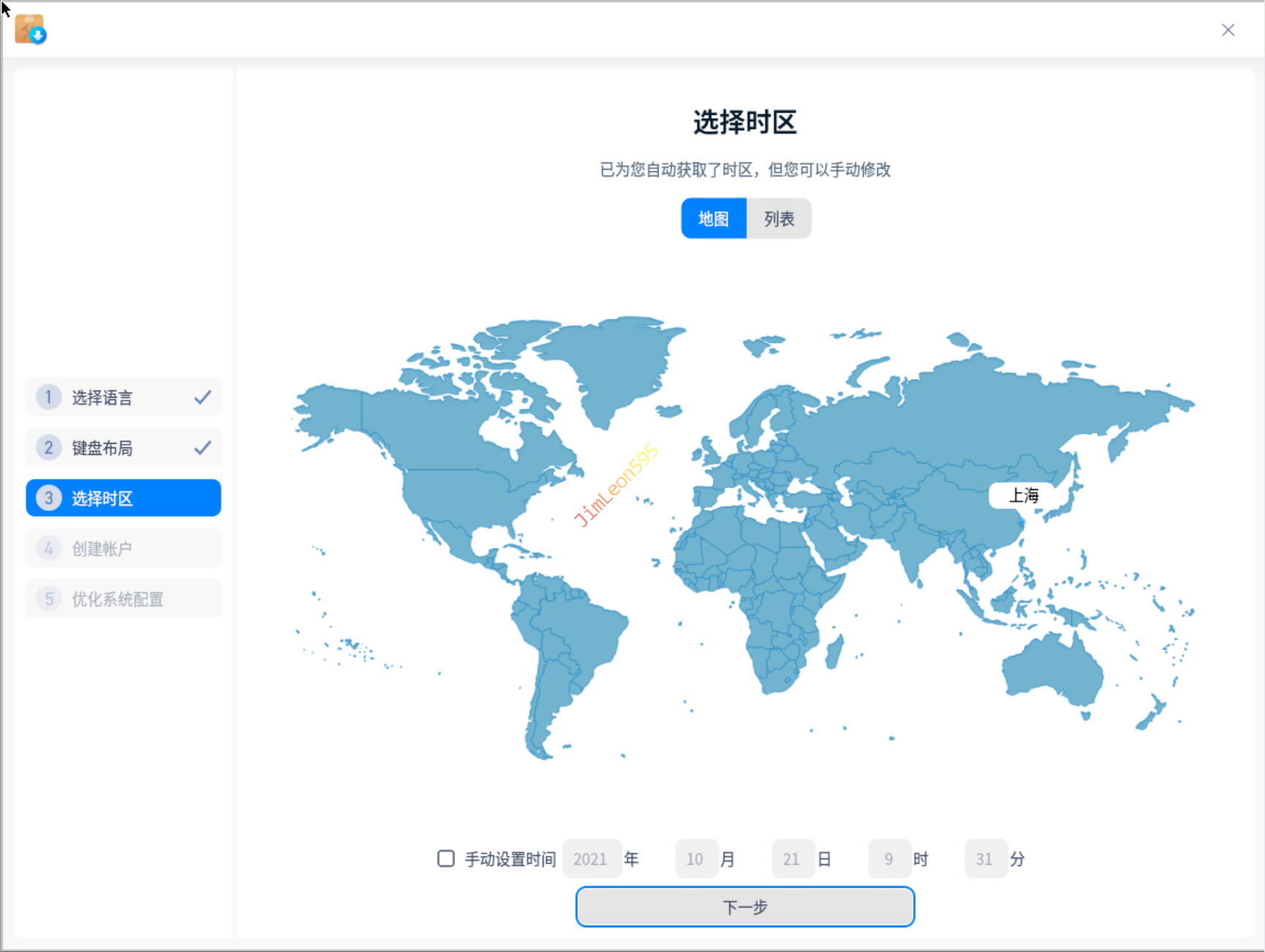
Task: Click the 上海 timezone label on map
Action: pos(1023,496)
